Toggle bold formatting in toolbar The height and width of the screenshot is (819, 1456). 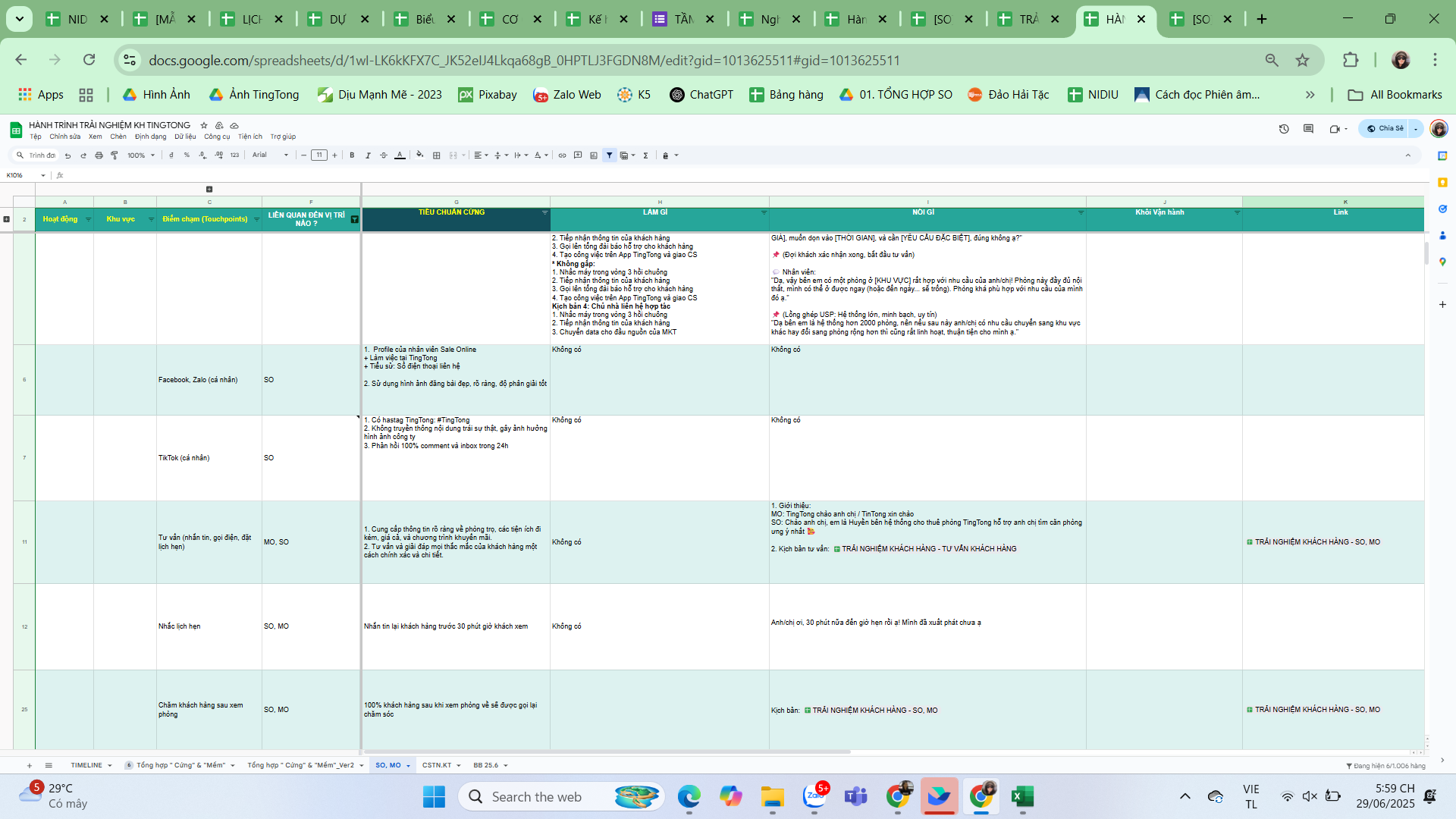(x=352, y=155)
